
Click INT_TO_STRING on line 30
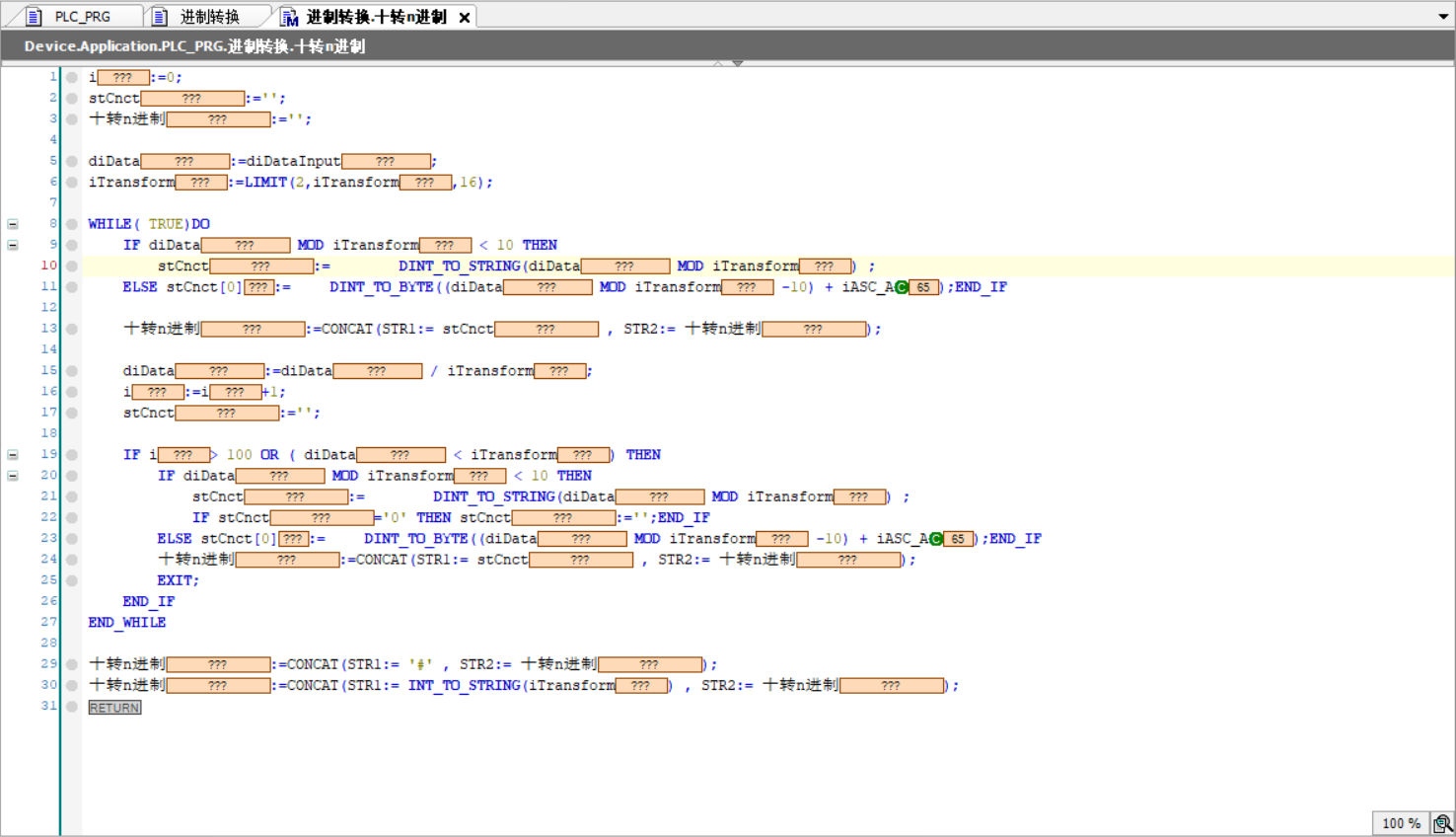tap(465, 686)
